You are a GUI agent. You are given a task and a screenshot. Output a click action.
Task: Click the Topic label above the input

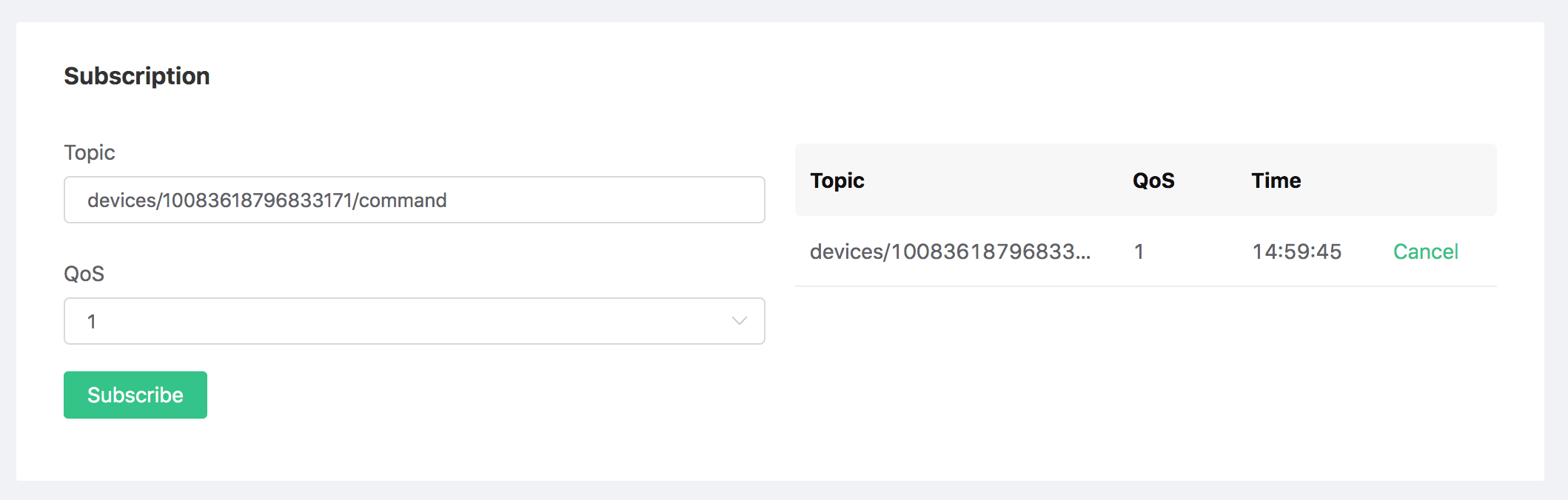[x=90, y=152]
